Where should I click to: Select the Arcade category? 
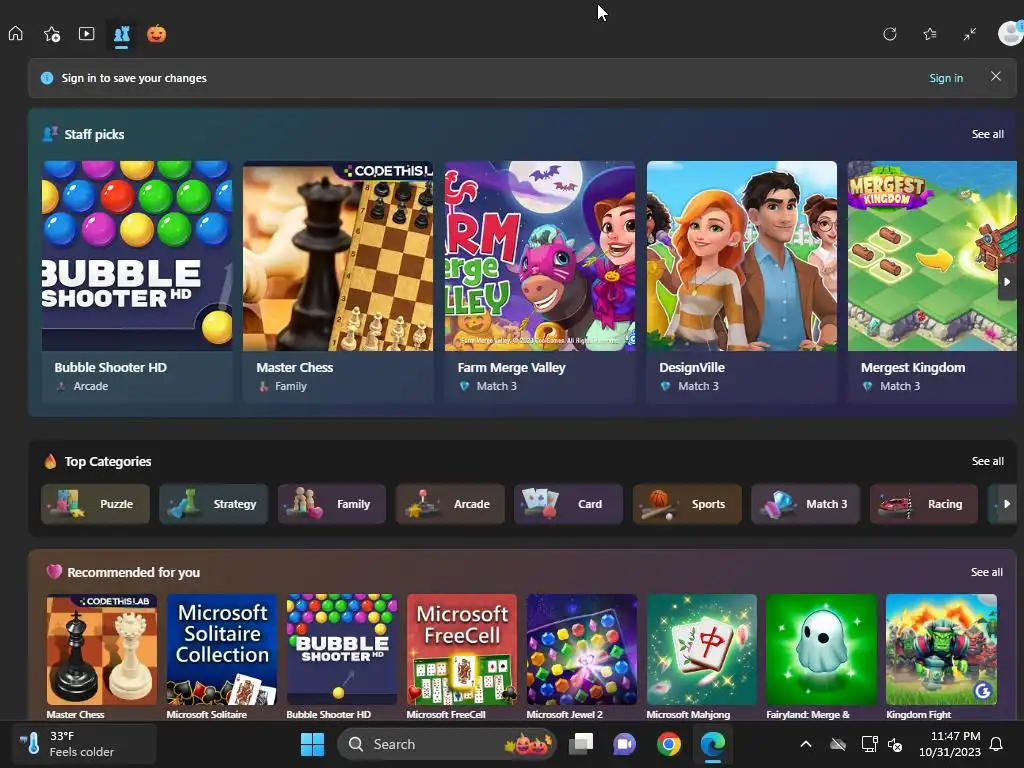point(450,504)
